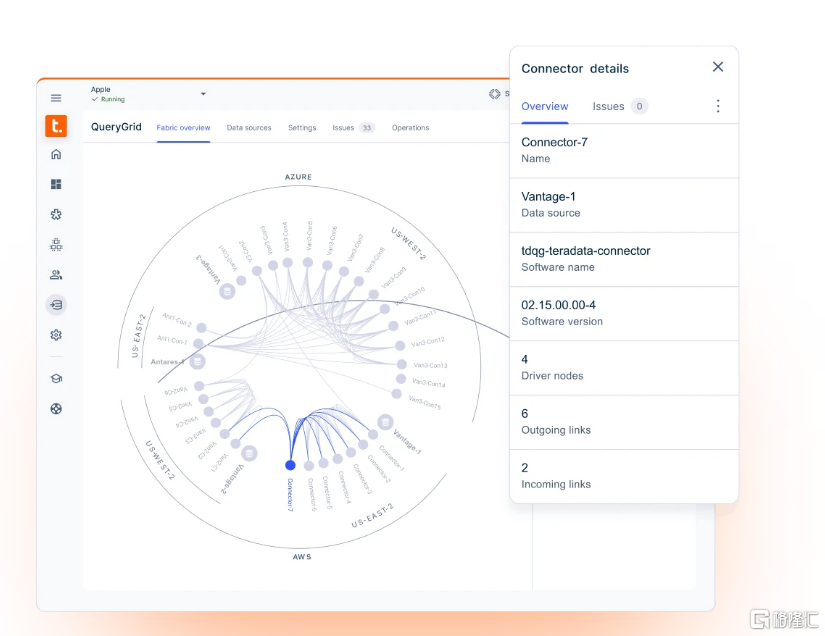
Task: Click the AZURE cloud label
Action: click(x=298, y=177)
